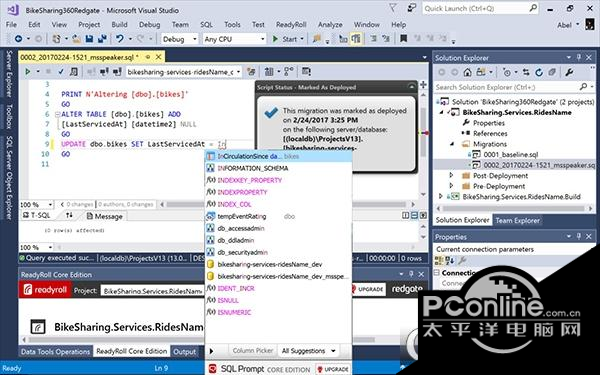Click in the Quick Launch search box
The width and height of the screenshot is (600, 375).
click(481, 8)
